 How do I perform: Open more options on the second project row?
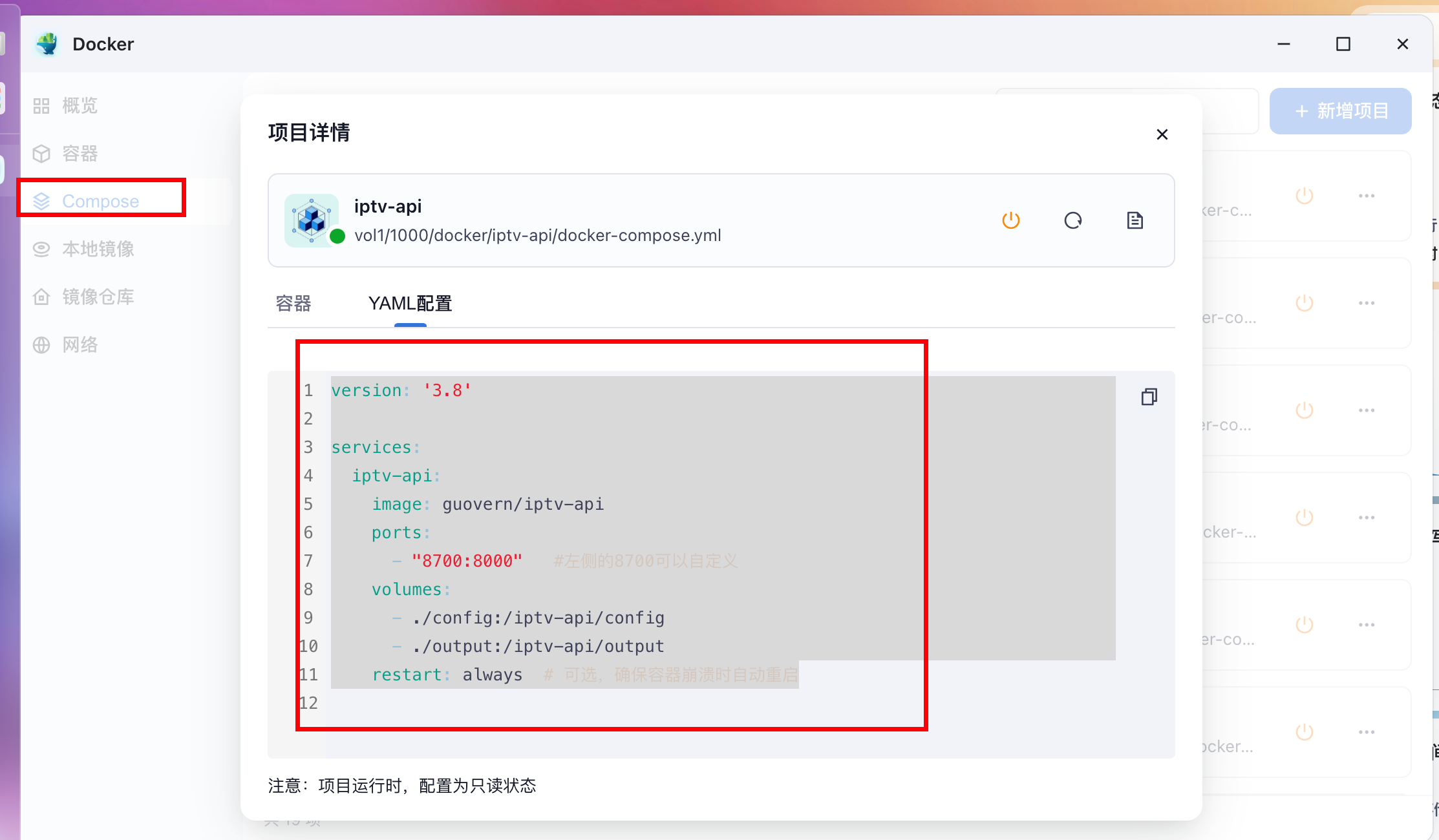[x=1367, y=303]
